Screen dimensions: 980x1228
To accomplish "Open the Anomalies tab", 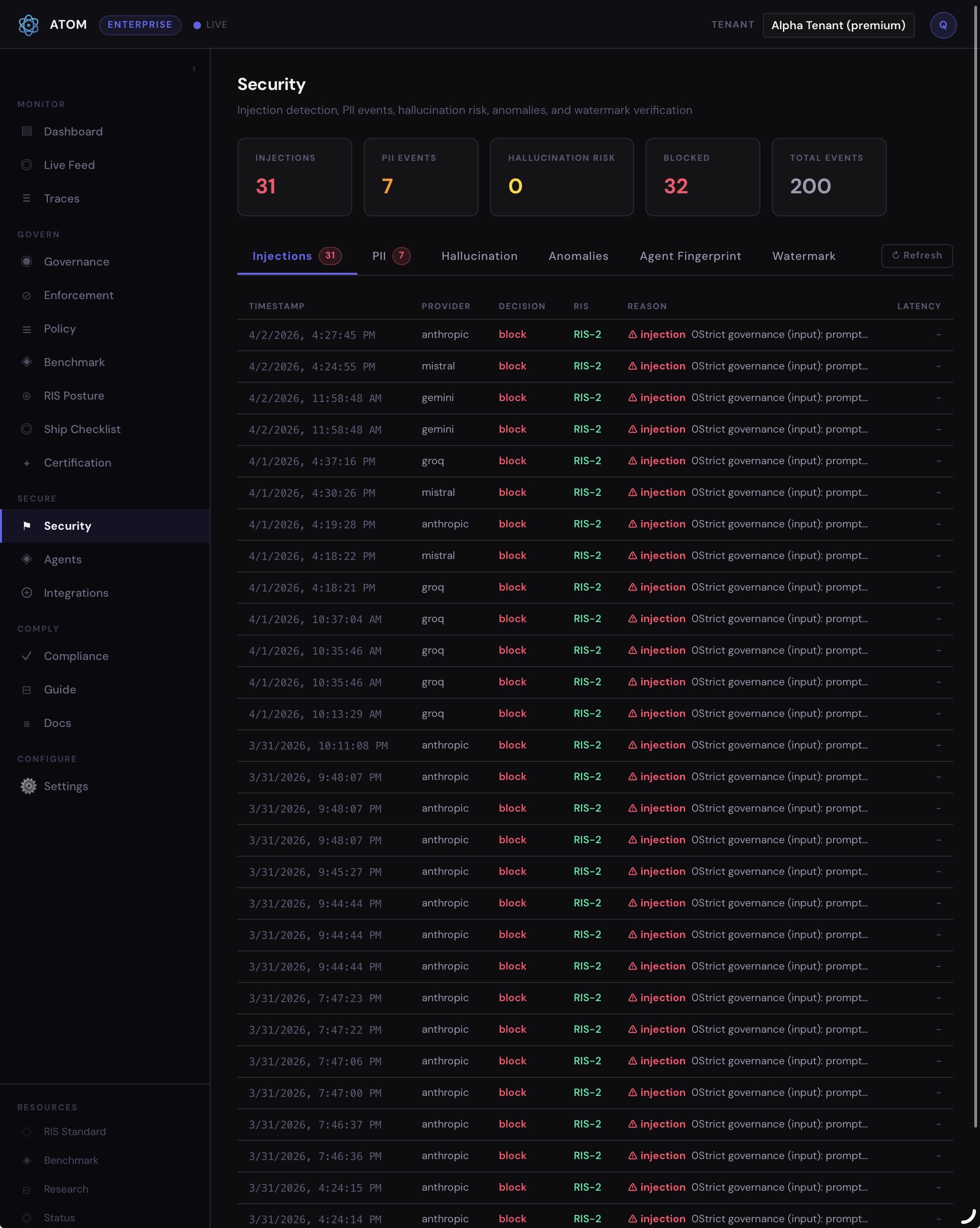I will point(578,256).
